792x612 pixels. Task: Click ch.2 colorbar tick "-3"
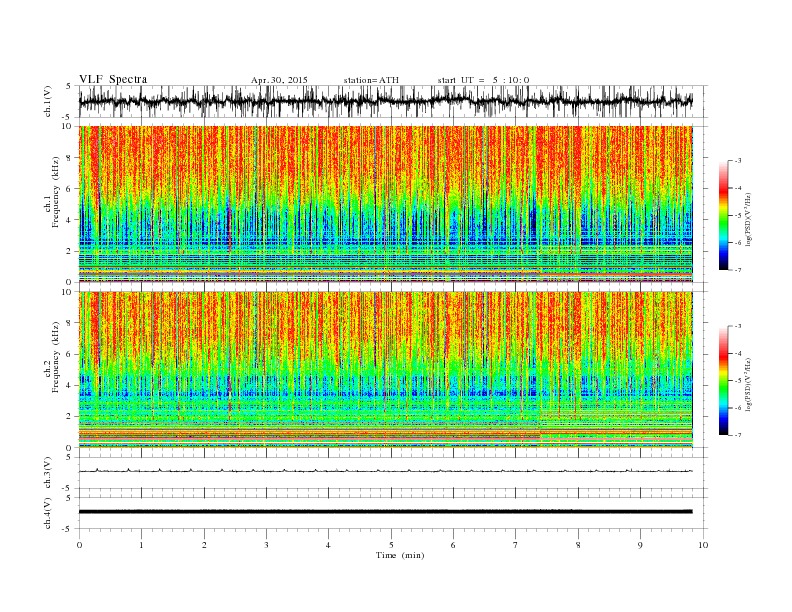[738, 326]
